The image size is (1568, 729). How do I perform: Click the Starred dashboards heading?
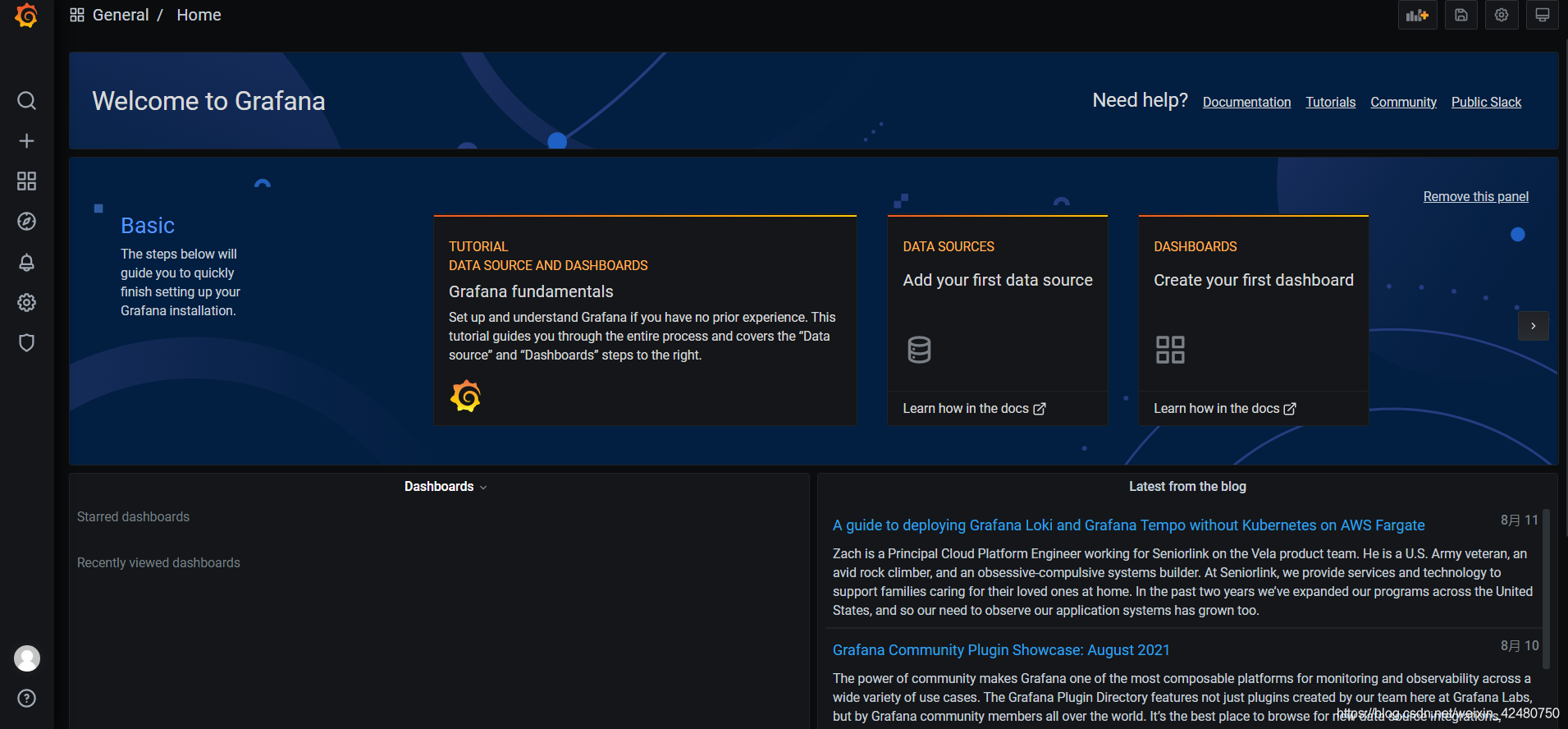pos(133,516)
